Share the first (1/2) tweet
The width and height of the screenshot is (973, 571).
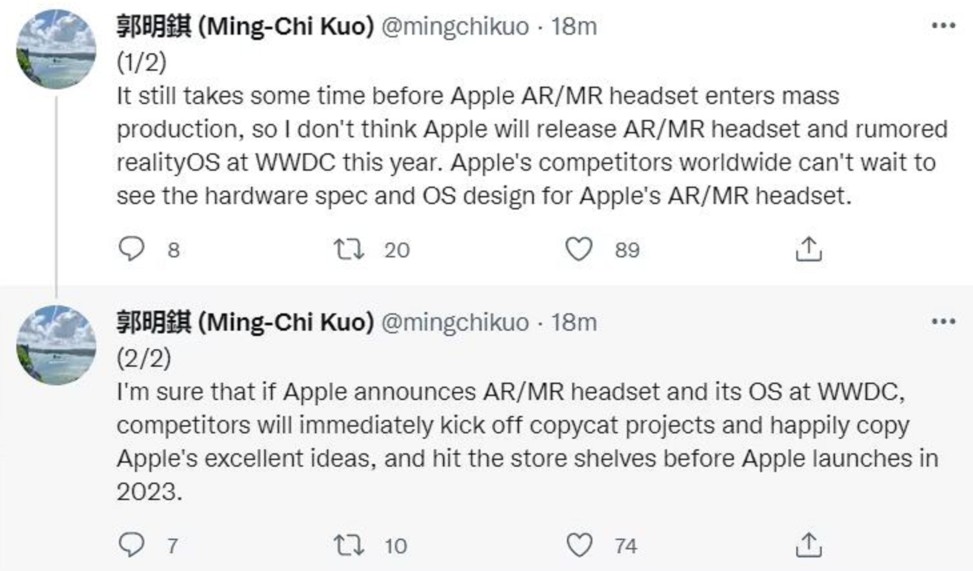coord(808,249)
